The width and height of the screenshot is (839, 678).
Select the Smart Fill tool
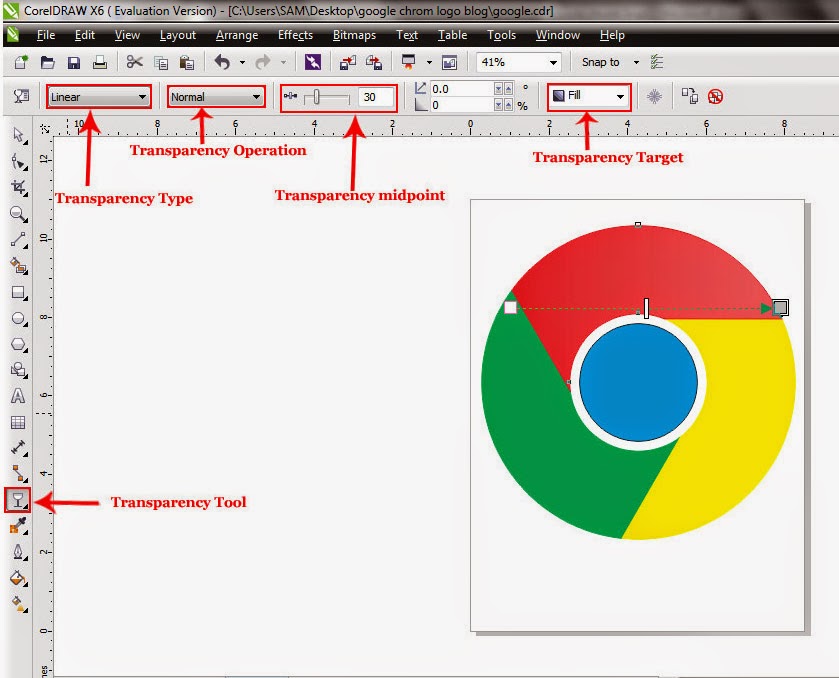(x=19, y=266)
